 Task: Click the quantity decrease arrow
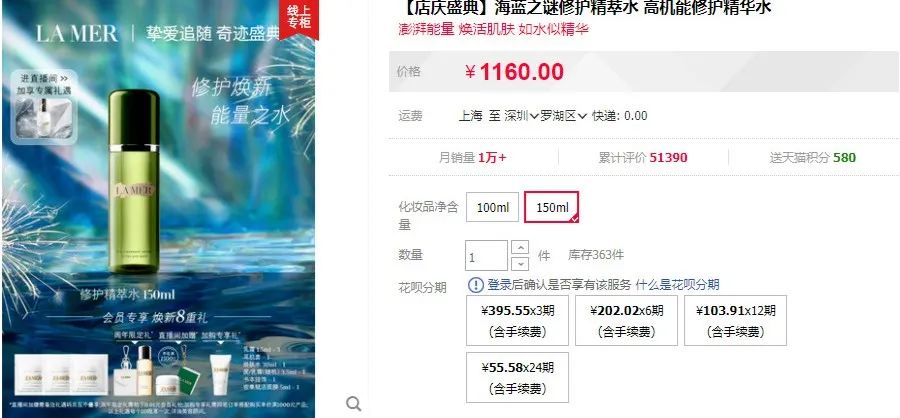click(x=520, y=264)
